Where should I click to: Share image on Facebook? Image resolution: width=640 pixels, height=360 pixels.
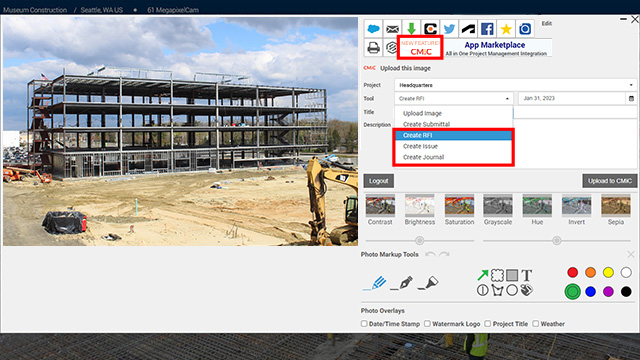[487, 29]
